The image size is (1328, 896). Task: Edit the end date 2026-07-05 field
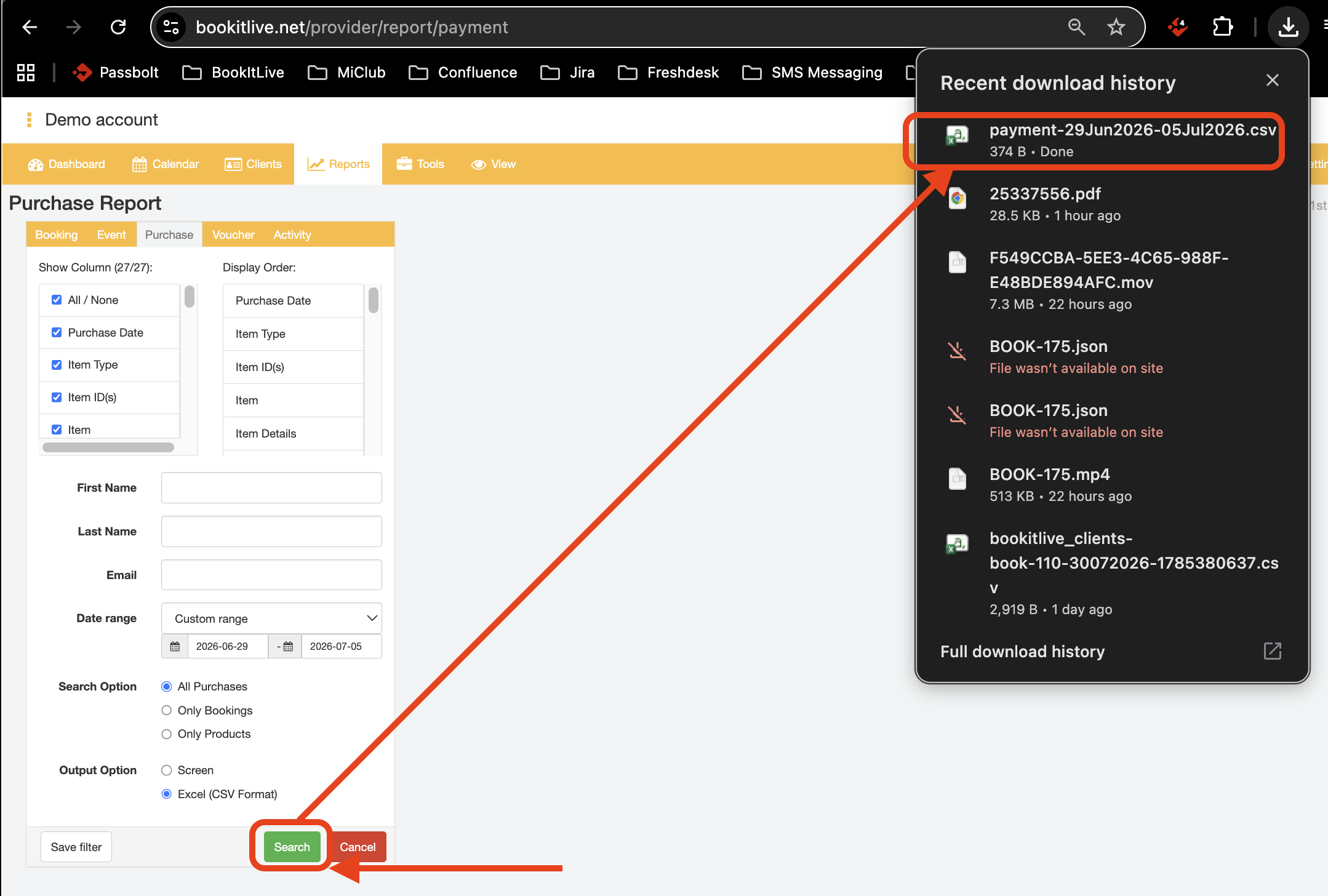[x=342, y=646]
